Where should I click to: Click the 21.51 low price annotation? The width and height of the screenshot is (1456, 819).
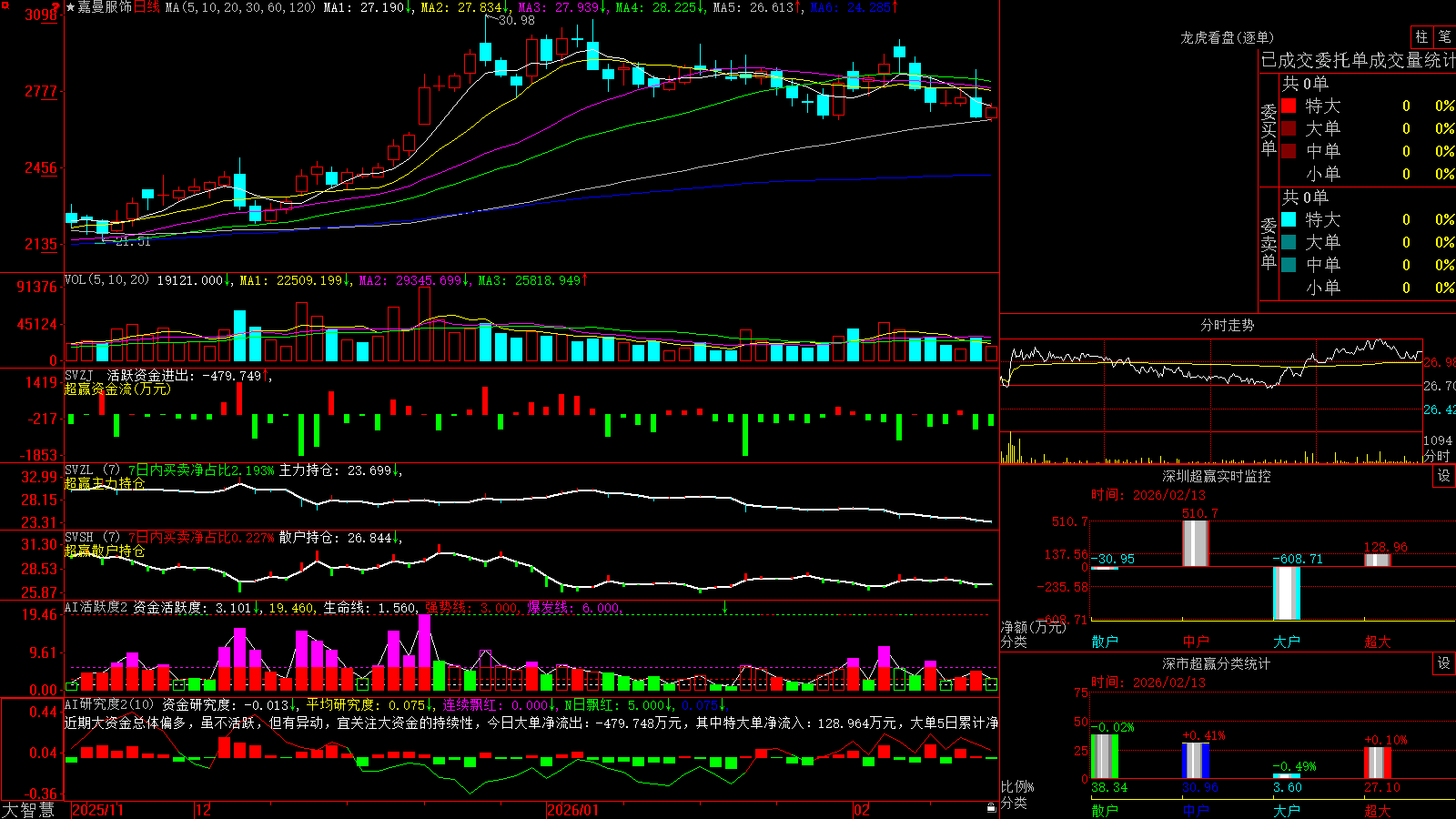(x=133, y=241)
